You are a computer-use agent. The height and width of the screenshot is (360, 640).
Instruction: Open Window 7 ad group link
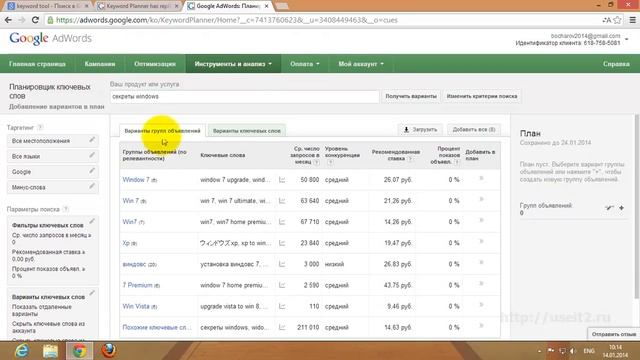click(x=136, y=180)
